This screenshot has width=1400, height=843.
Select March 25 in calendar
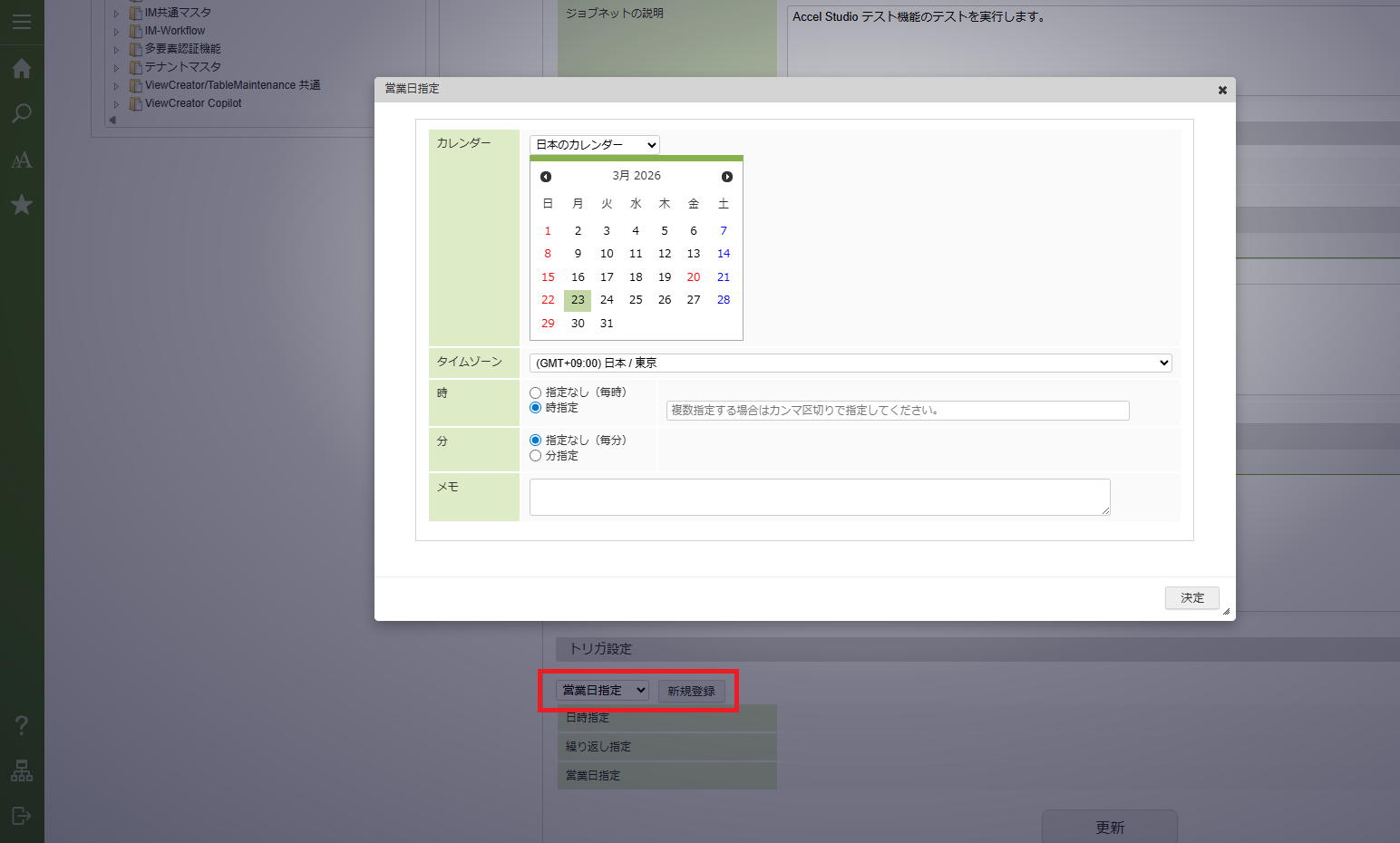[636, 300]
